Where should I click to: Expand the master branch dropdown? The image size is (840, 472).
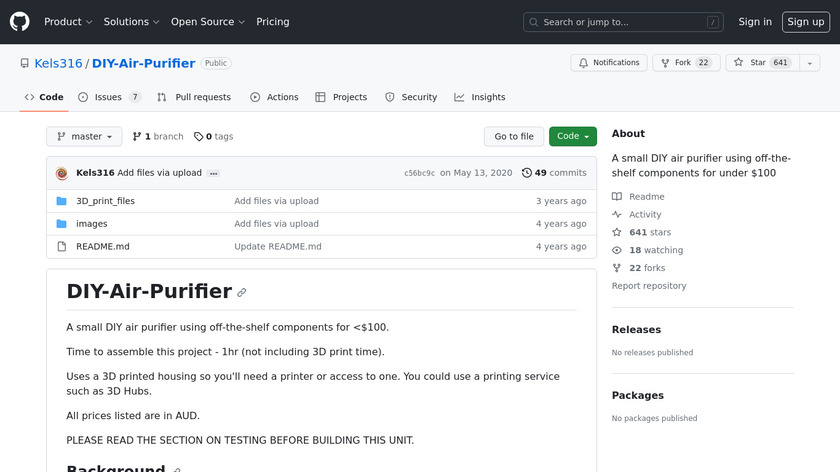84,137
